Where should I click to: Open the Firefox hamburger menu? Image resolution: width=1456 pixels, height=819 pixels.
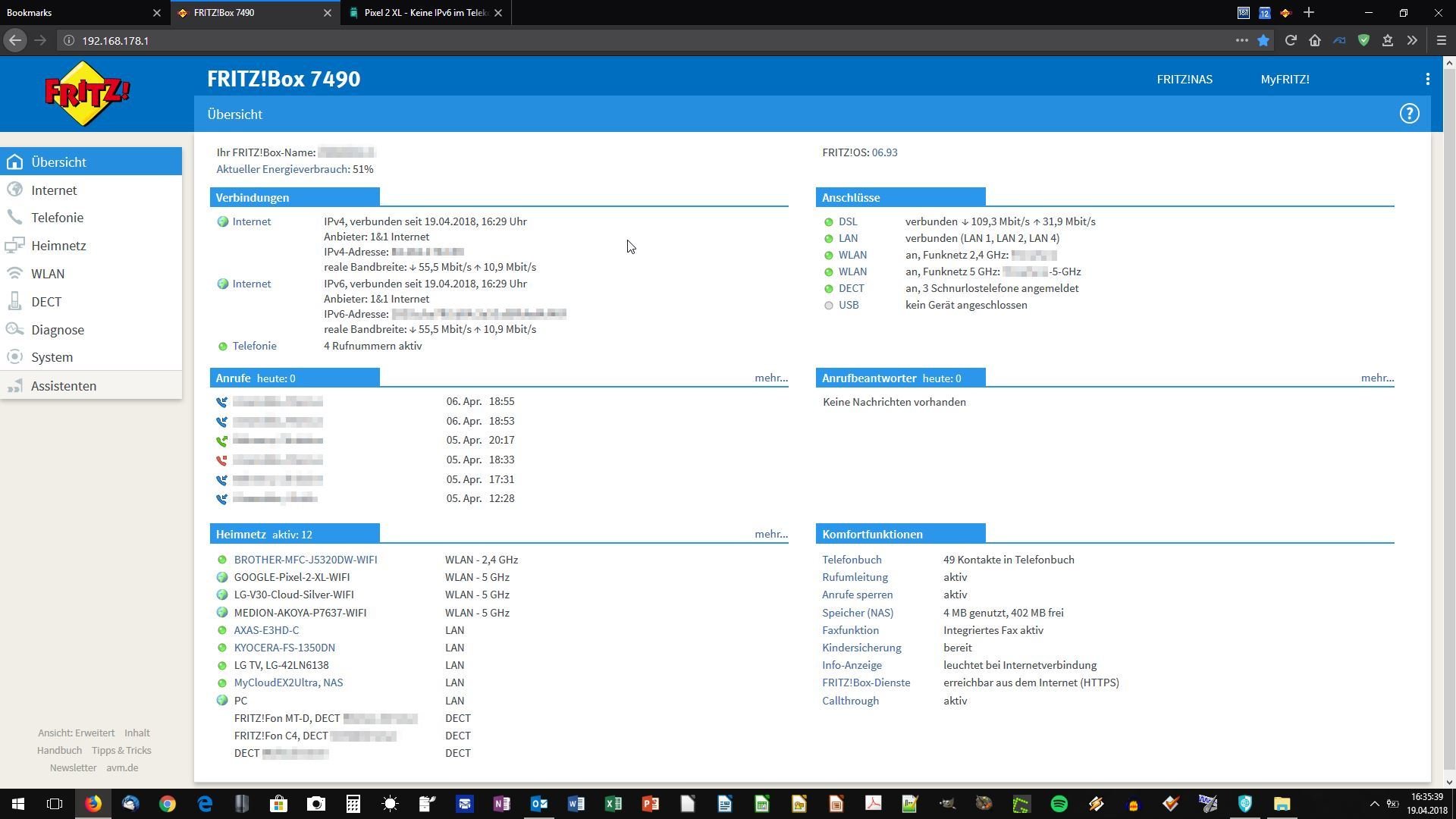(x=1442, y=41)
